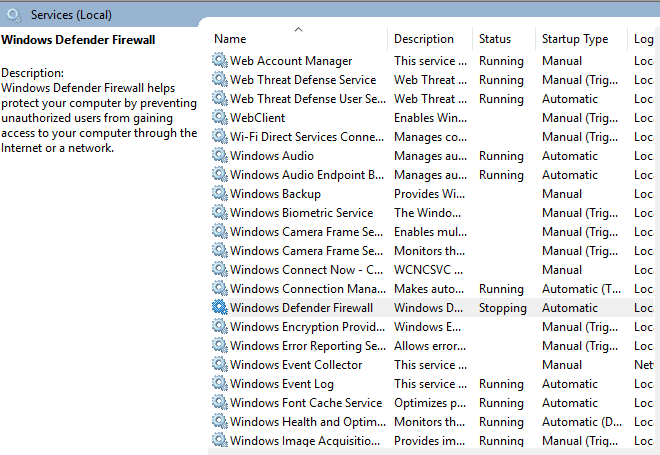
Task: Select the Windows Event Collector service name
Action: pyautogui.click(x=296, y=365)
